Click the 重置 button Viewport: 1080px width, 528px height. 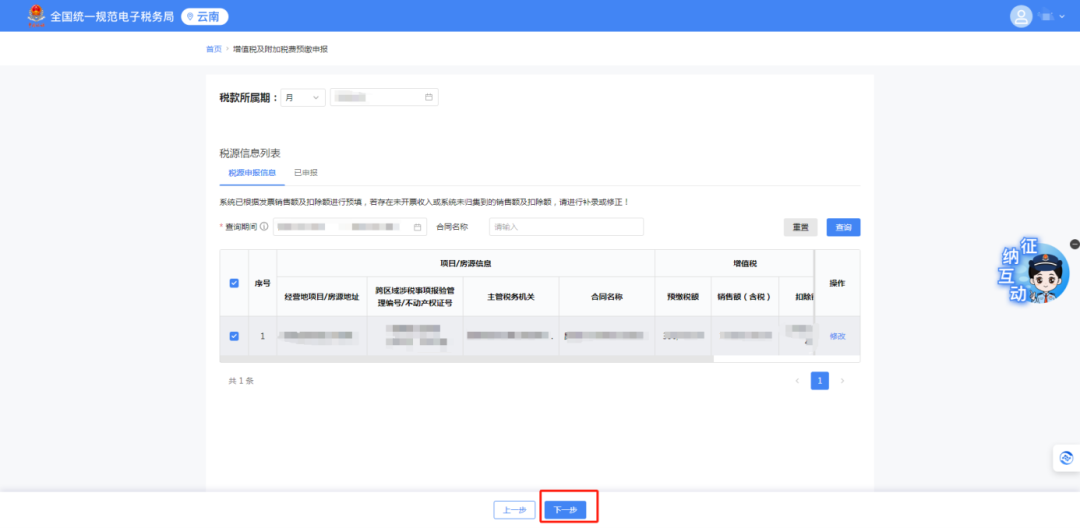click(x=800, y=227)
